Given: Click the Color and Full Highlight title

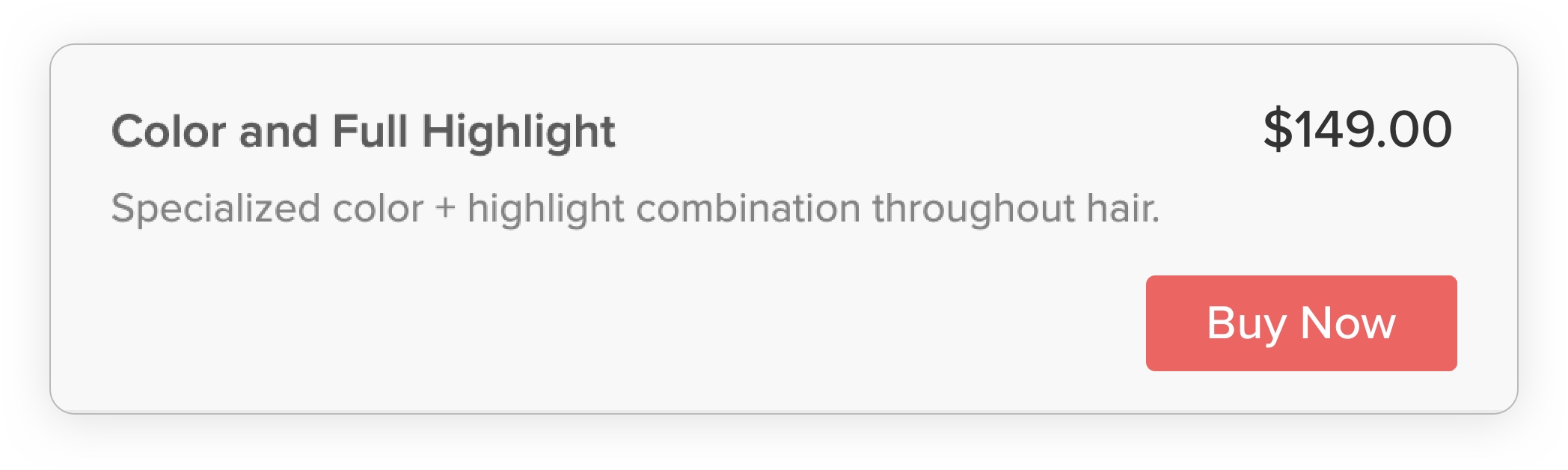Looking at the screenshot, I should tap(363, 132).
